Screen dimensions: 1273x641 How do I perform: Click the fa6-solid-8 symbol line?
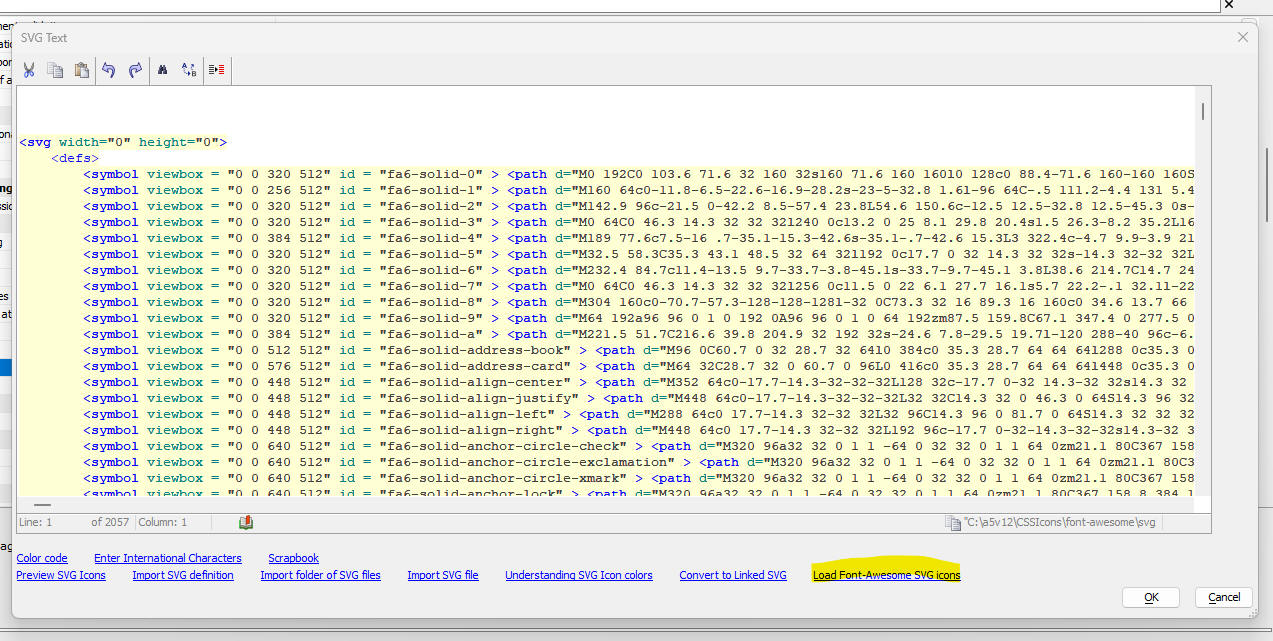639,302
